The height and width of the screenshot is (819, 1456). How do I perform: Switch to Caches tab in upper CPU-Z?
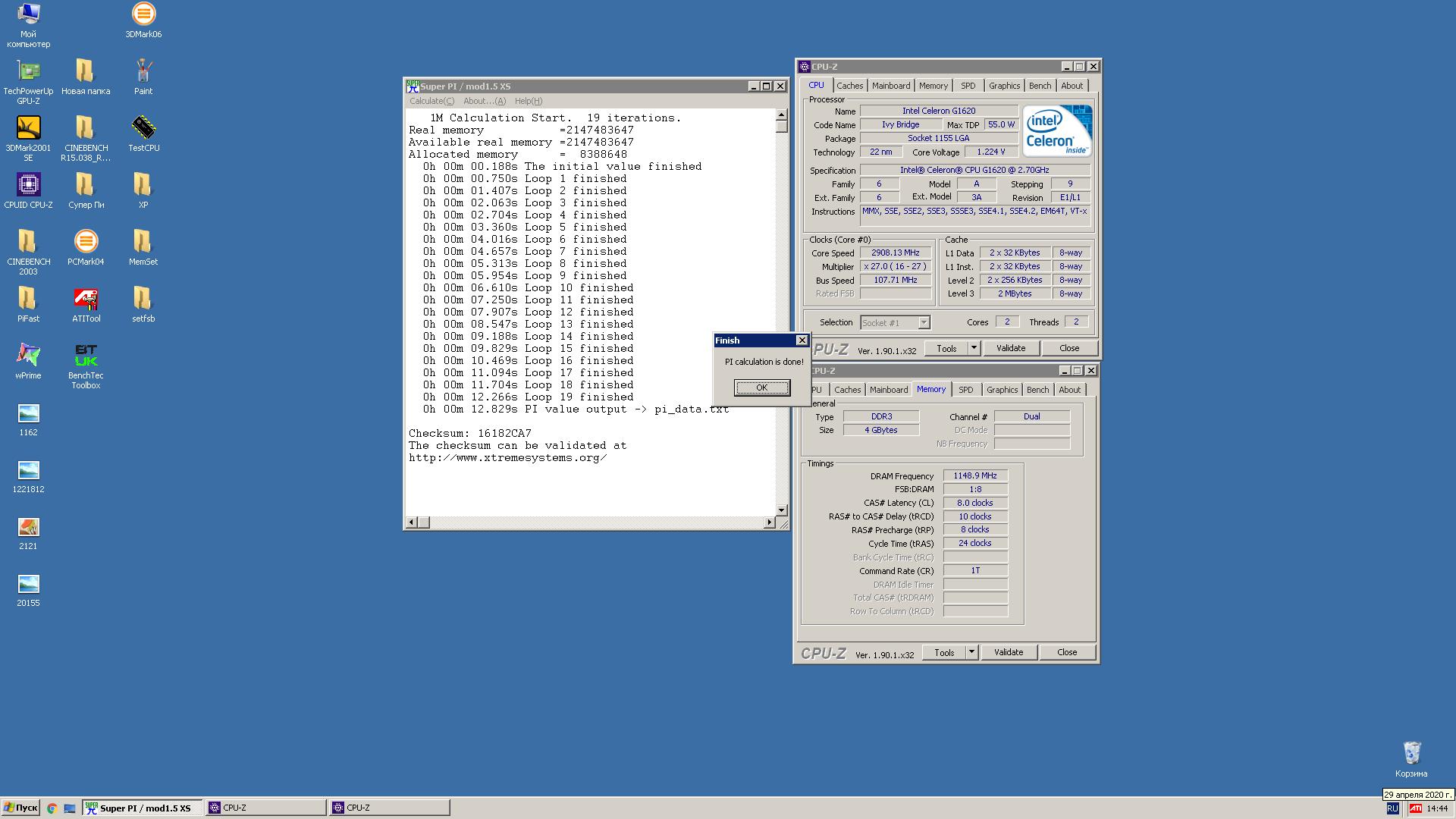(849, 86)
